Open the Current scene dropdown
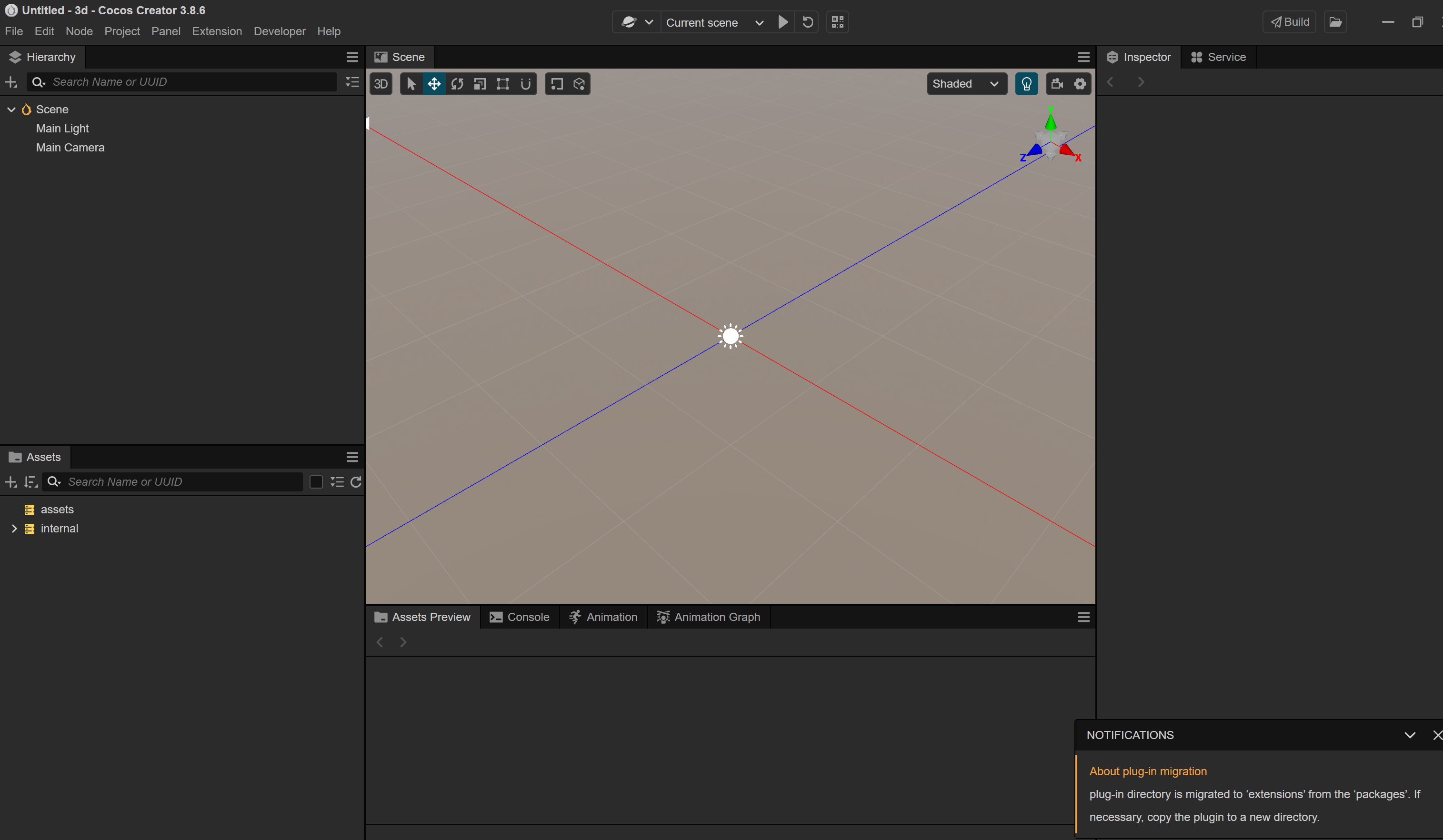This screenshot has width=1443, height=840. click(713, 22)
